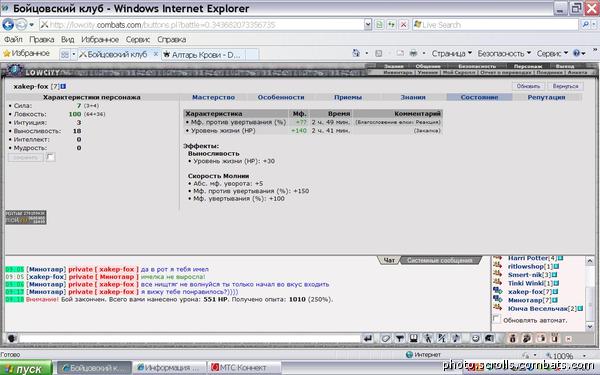Open the Страница dropdown menu
The width and height of the screenshot is (600, 375).
pyautogui.click(x=452, y=54)
